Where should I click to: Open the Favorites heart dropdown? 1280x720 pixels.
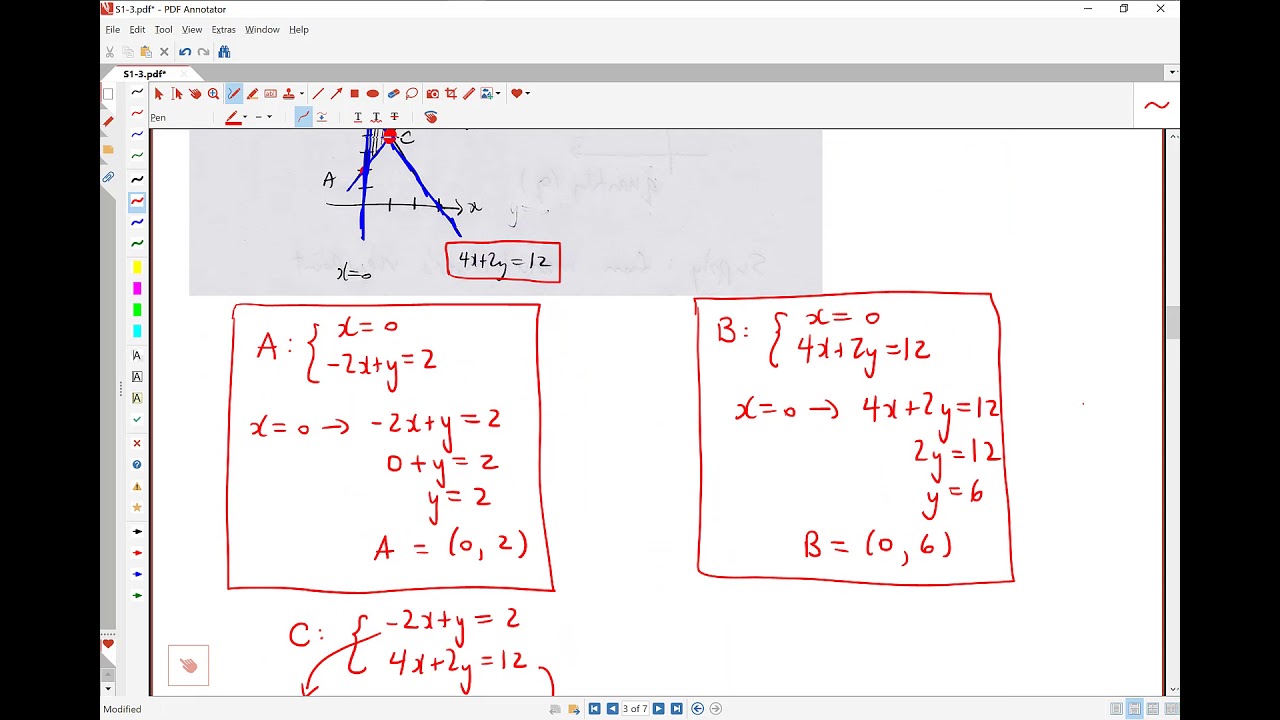pos(520,93)
